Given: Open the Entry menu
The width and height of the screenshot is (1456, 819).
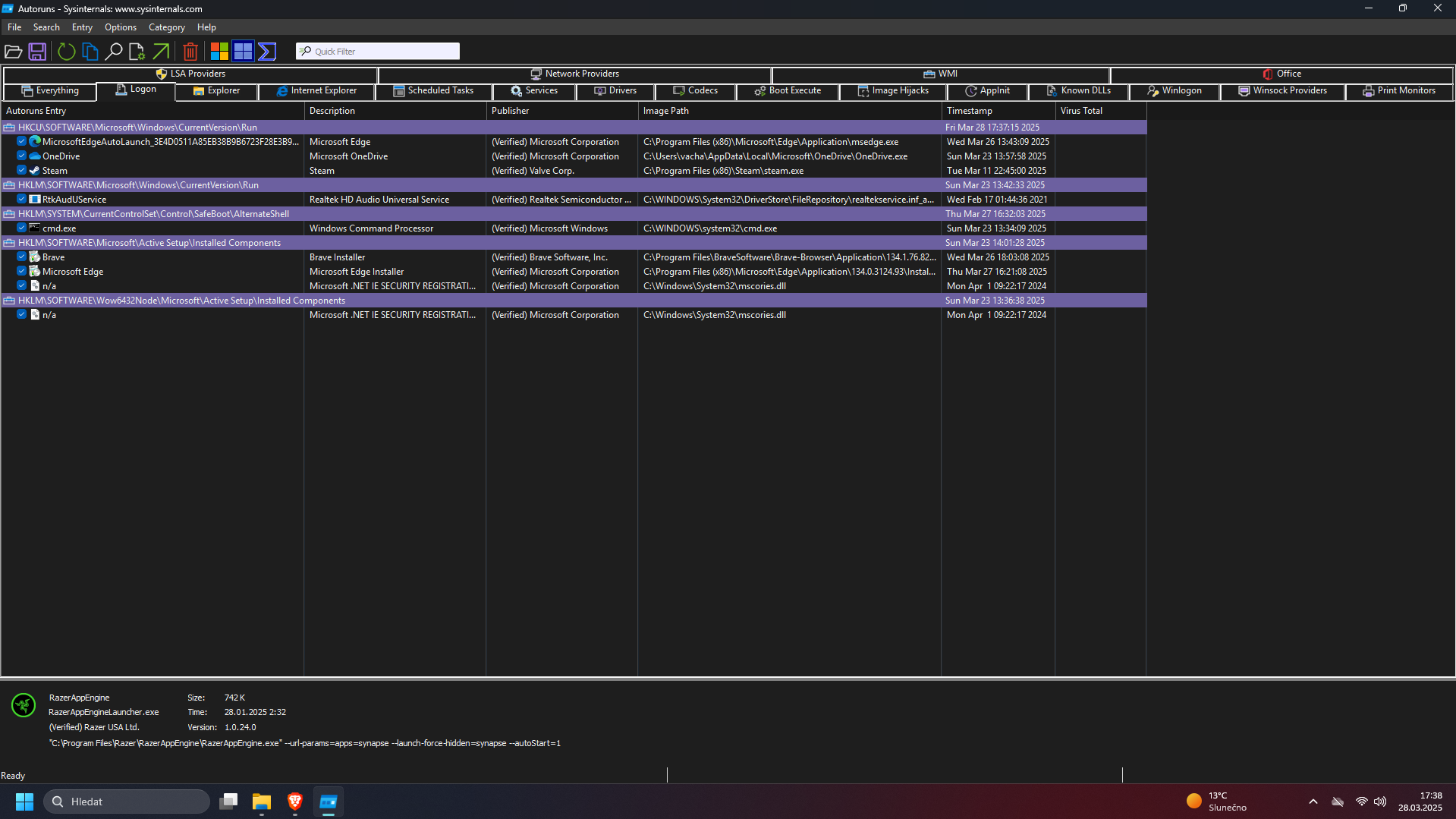Looking at the screenshot, I should point(82,27).
